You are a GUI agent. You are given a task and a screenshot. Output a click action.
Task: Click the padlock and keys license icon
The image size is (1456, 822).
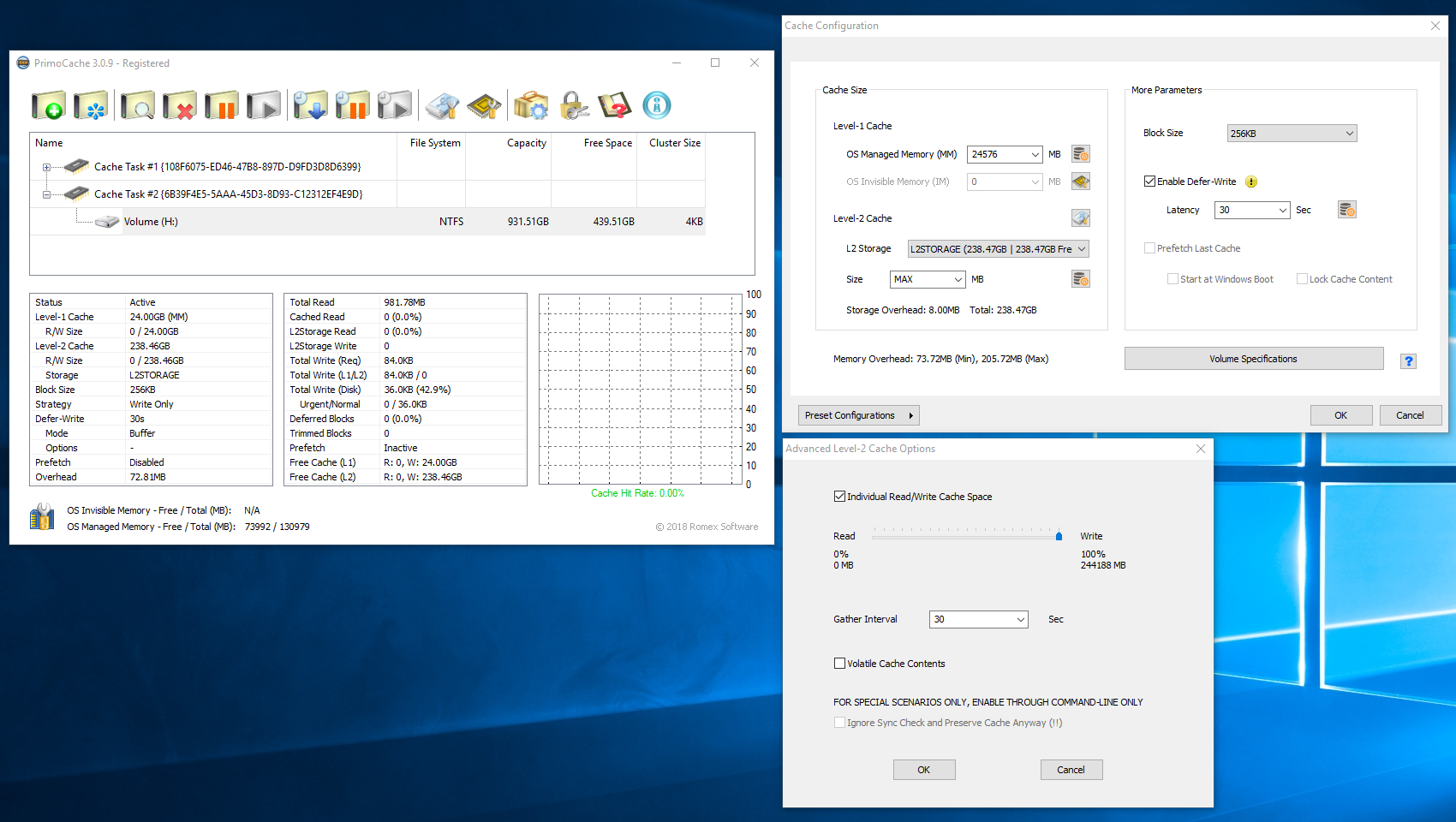click(573, 106)
